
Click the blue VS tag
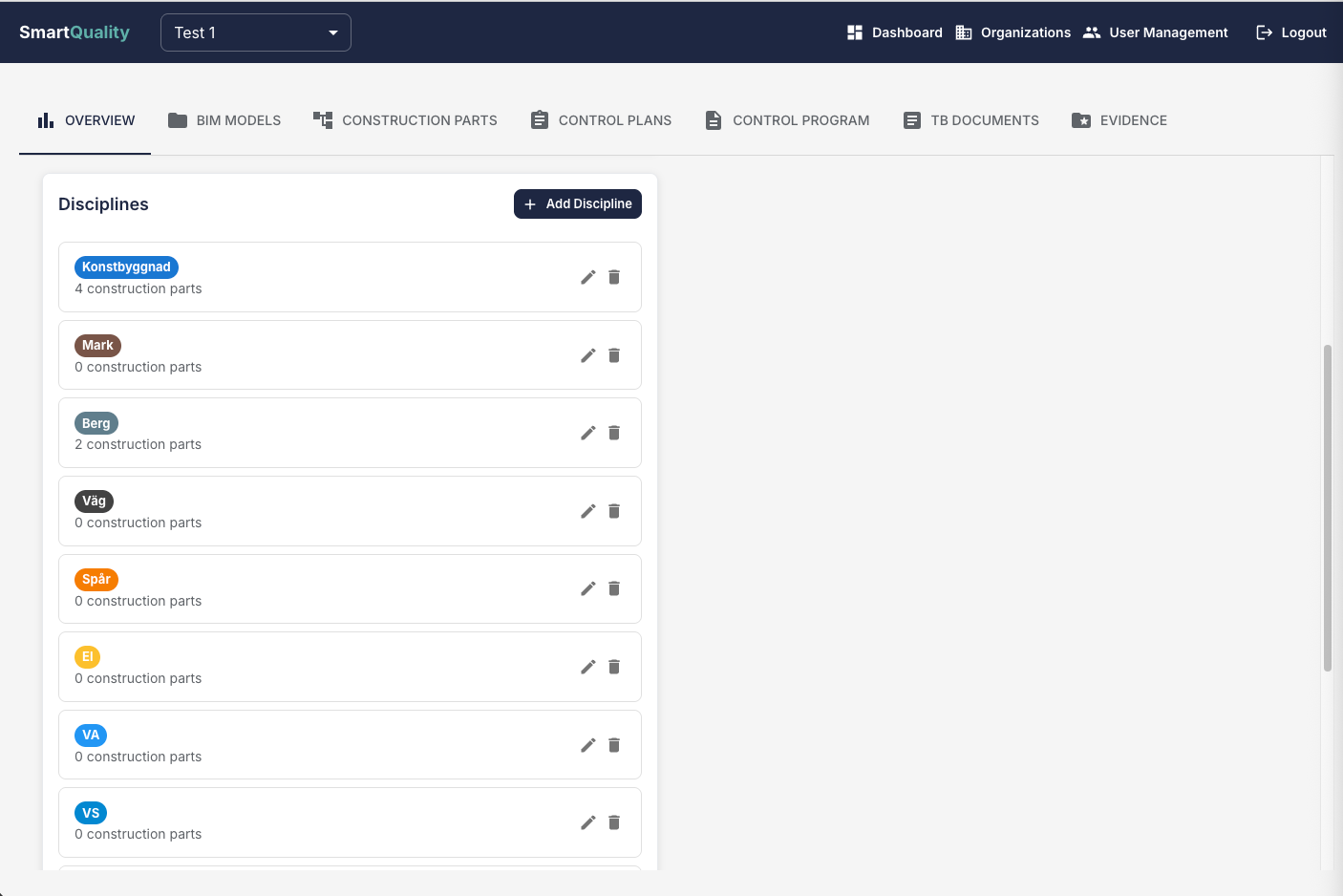tap(91, 813)
